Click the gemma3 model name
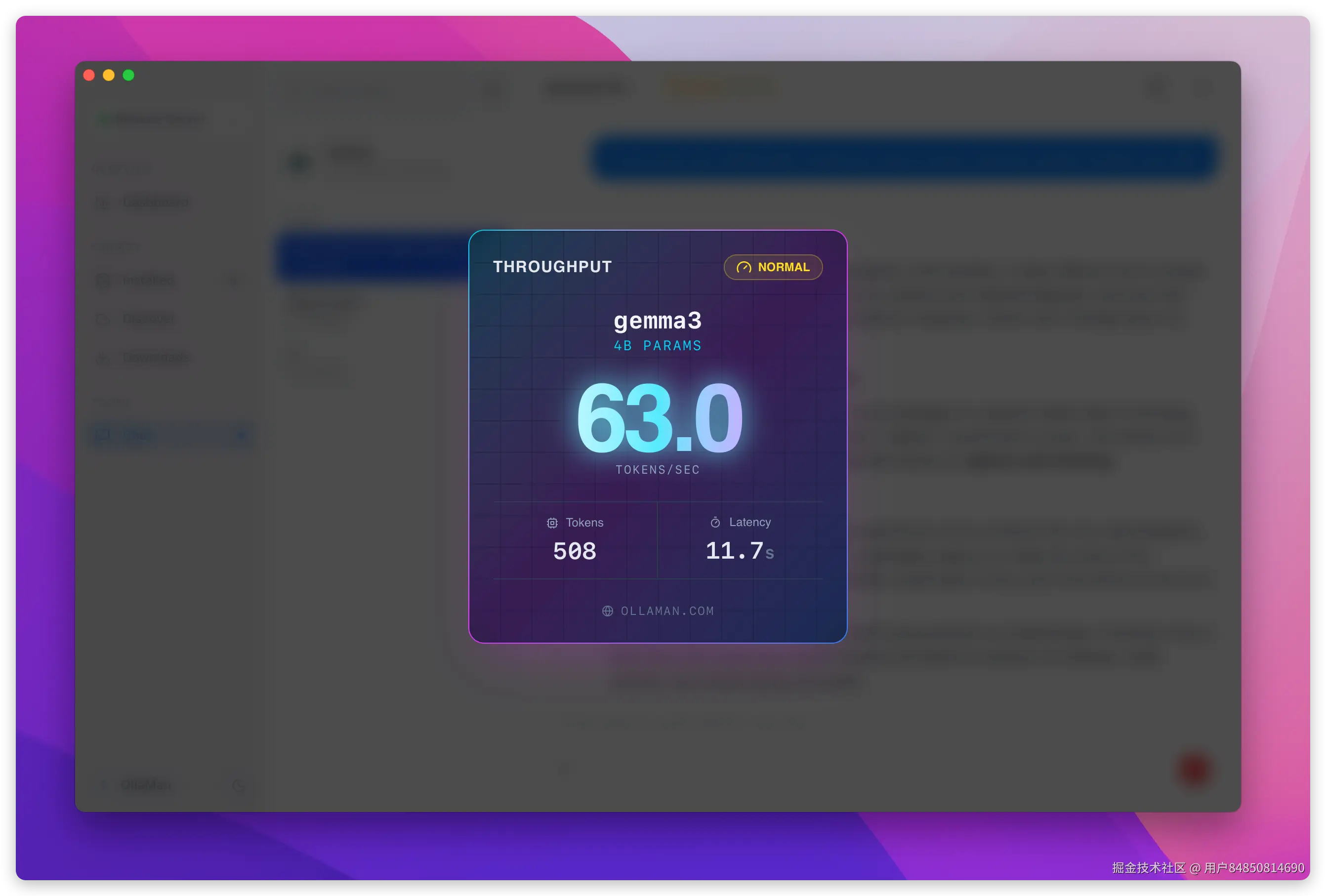The image size is (1326, 896). tap(657, 321)
